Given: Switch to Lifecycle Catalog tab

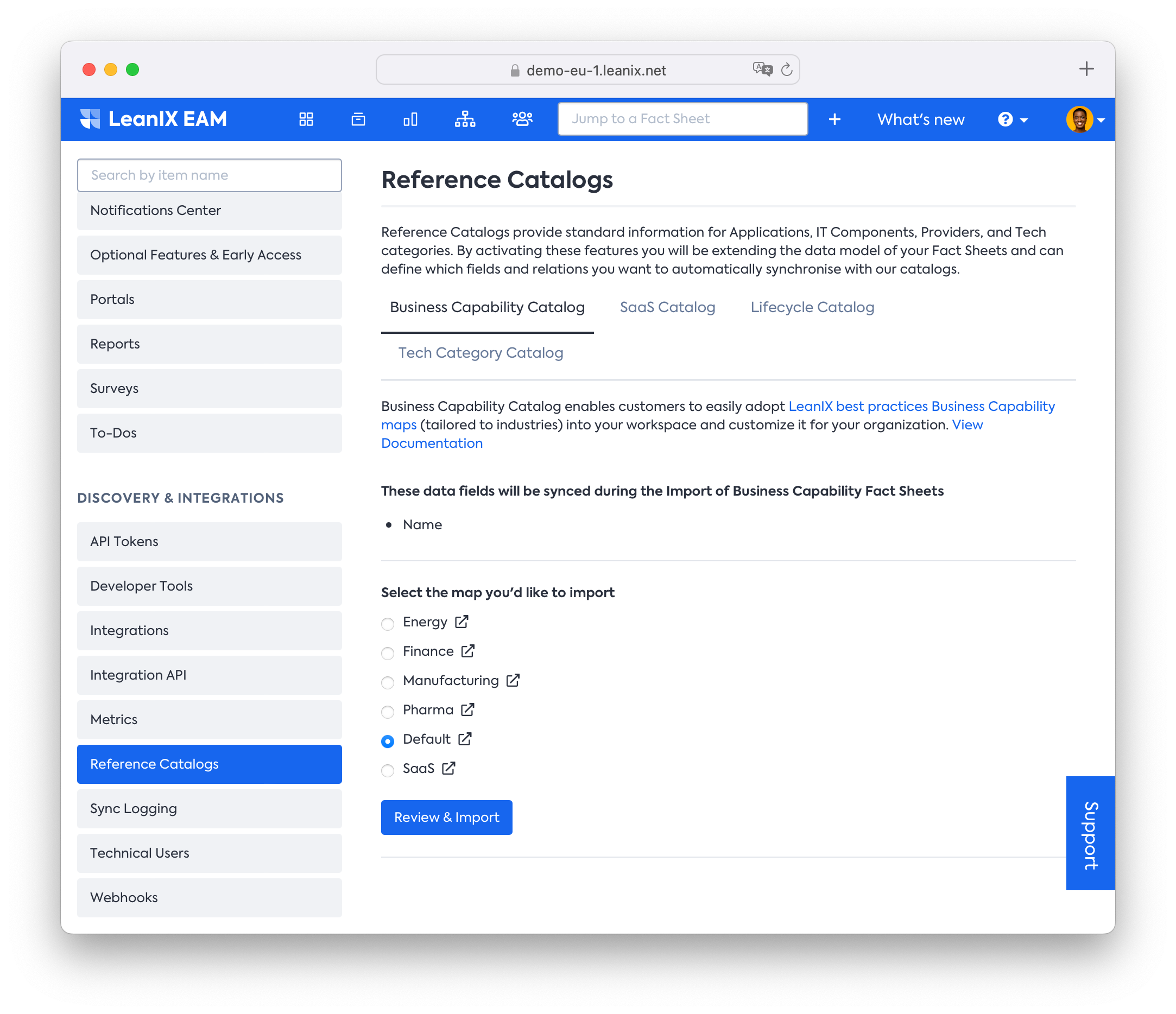Looking at the screenshot, I should [812, 308].
